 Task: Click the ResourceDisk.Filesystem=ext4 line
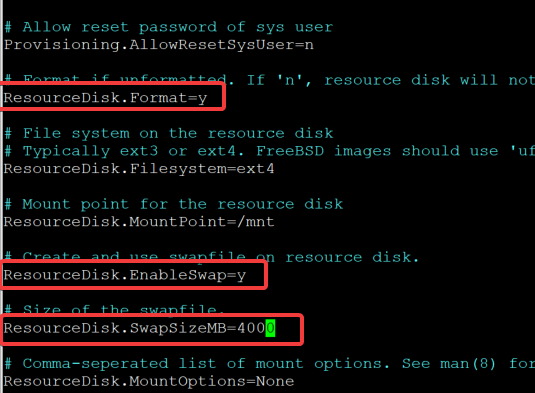click(x=139, y=169)
